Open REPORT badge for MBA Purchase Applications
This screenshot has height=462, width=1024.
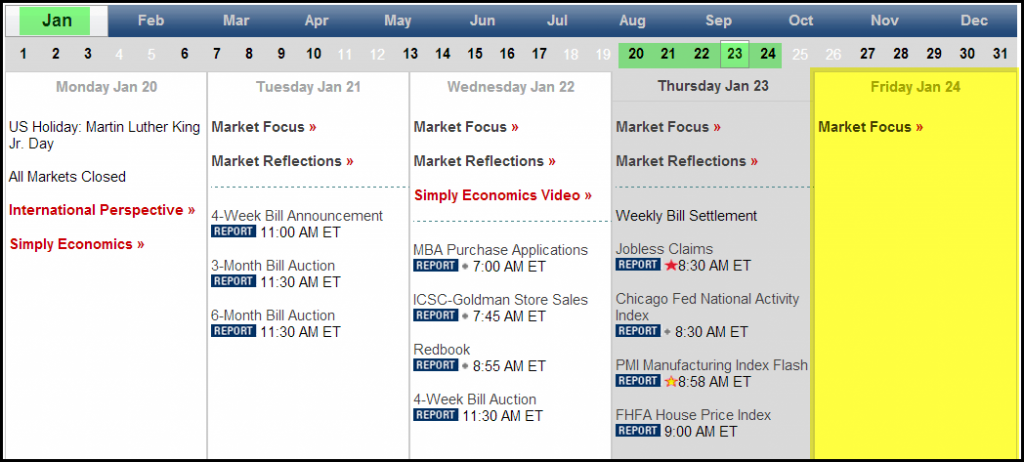[436, 266]
